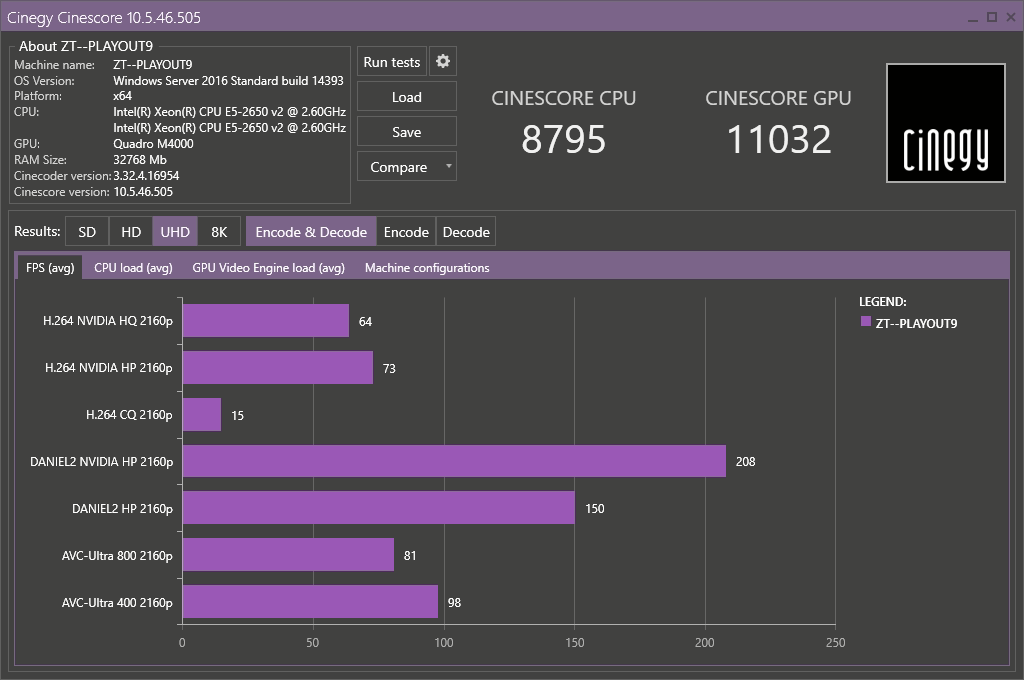
Task: Switch results to HD resolution
Action: (131, 232)
